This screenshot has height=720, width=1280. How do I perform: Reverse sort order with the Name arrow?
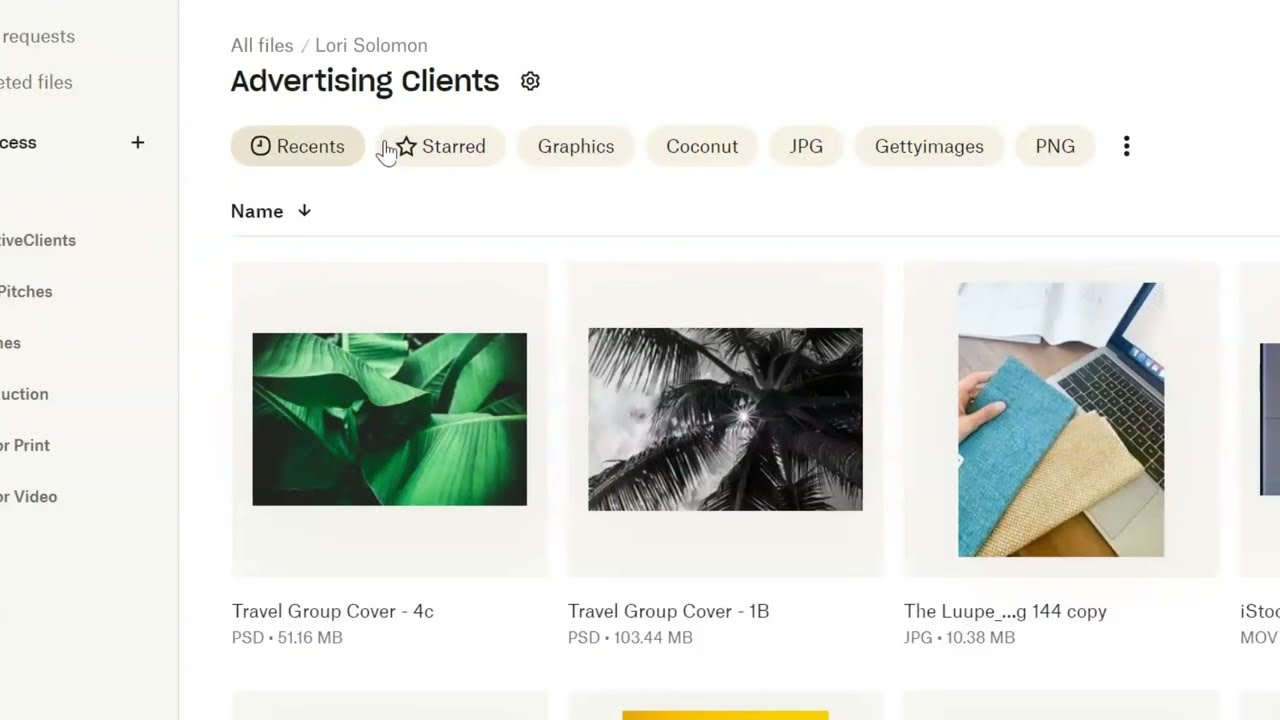305,211
